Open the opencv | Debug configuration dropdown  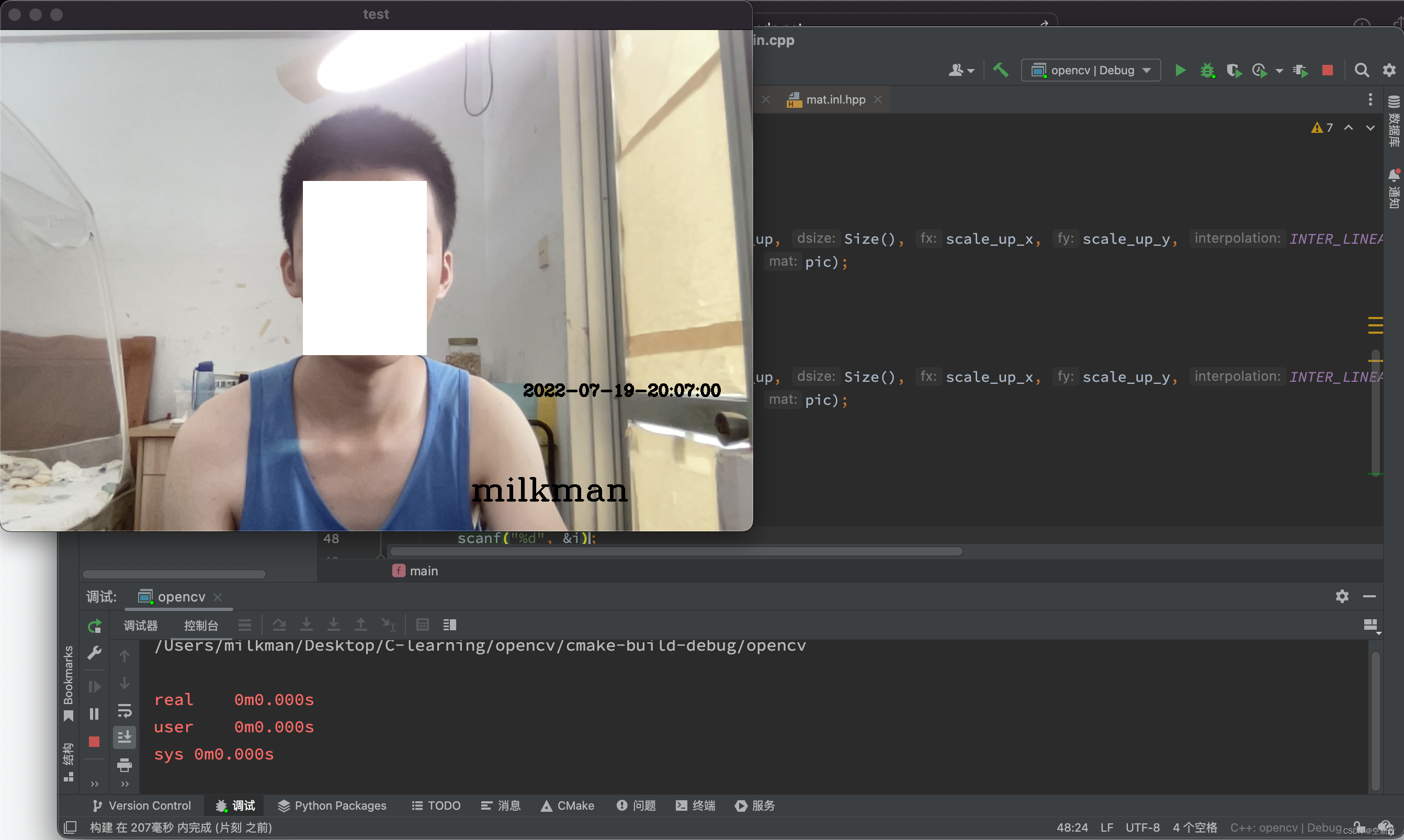tap(1091, 70)
